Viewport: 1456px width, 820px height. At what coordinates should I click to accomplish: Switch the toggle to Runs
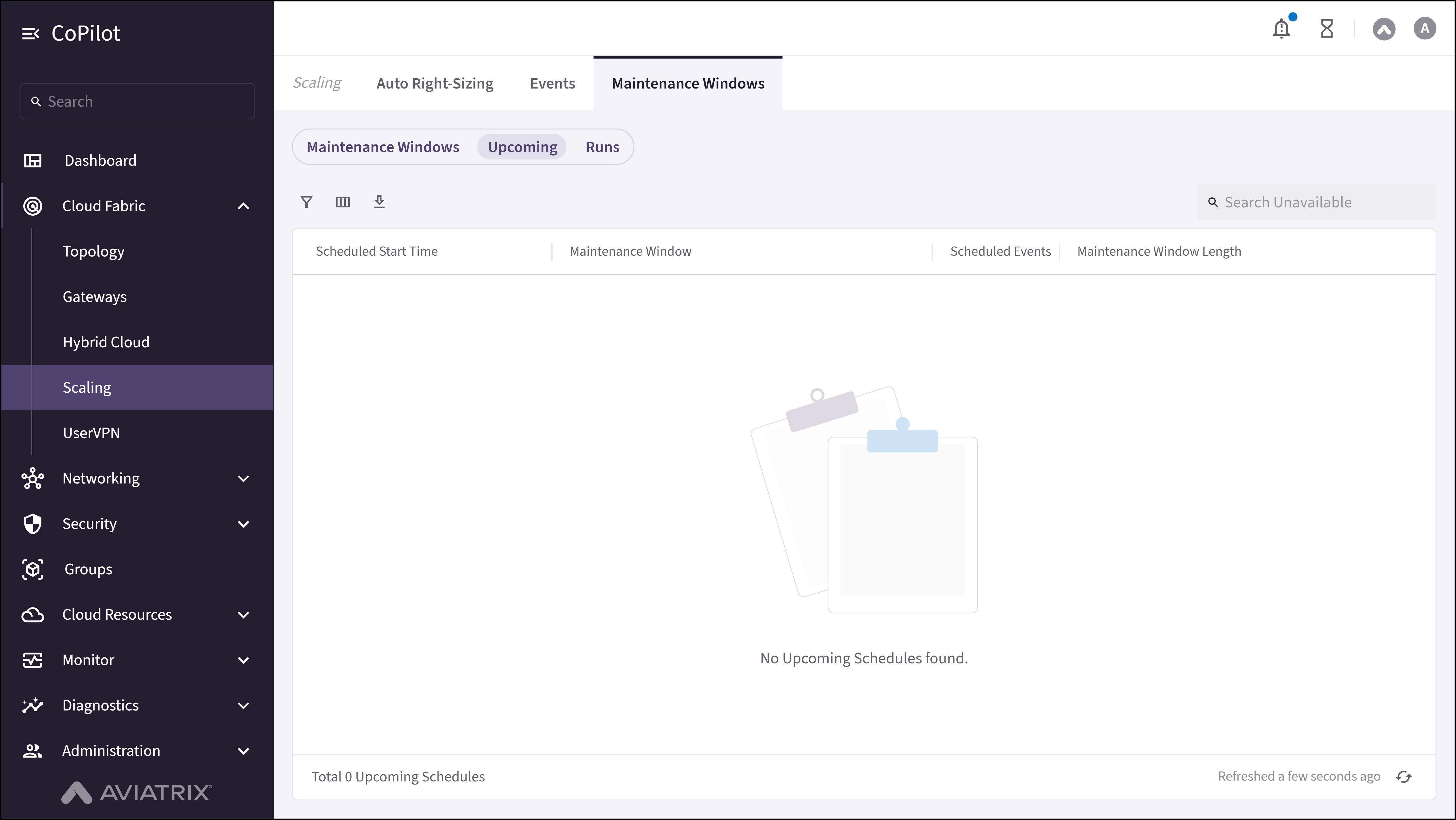[x=602, y=146]
